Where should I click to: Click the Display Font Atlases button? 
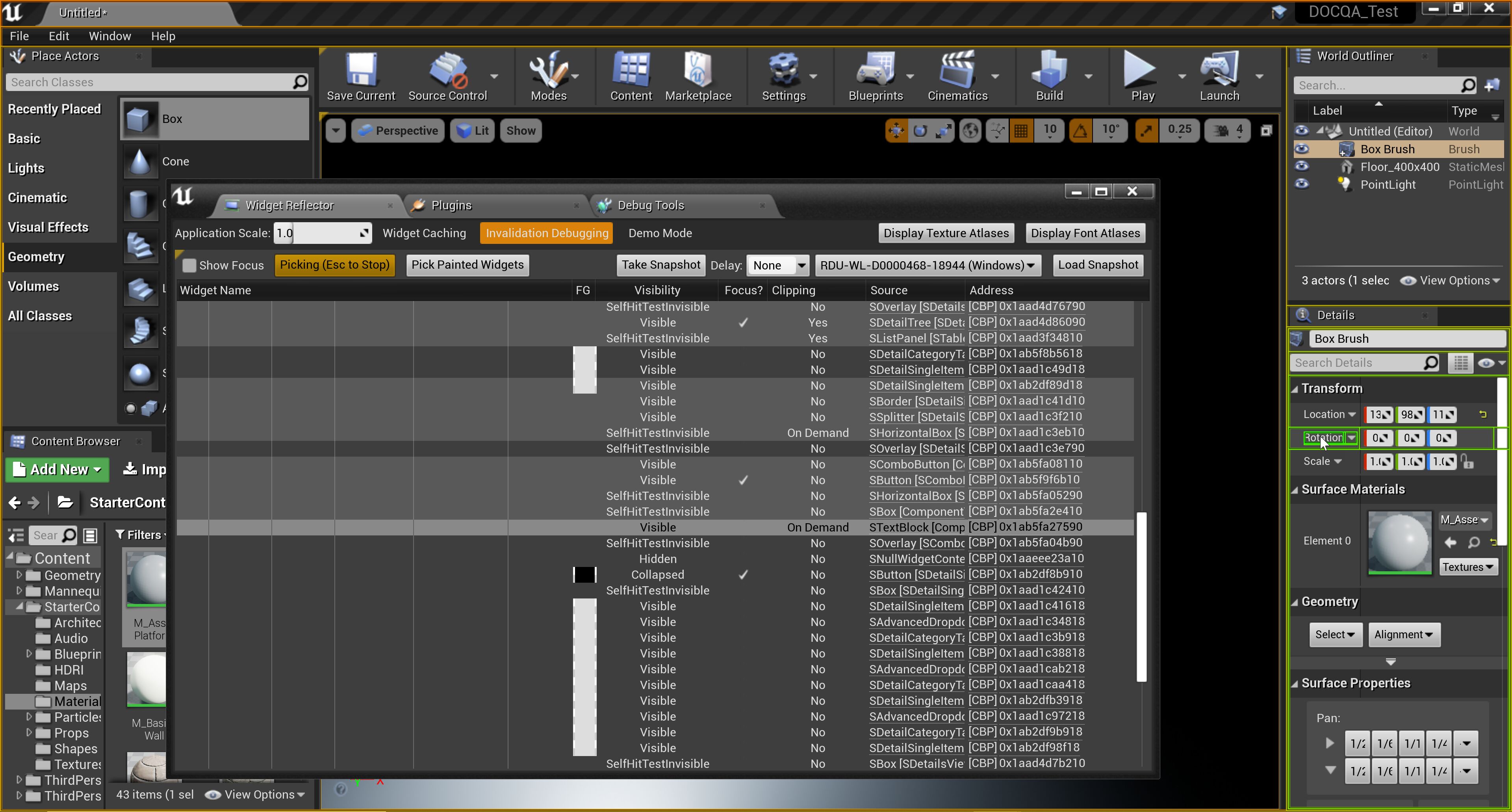pos(1084,232)
